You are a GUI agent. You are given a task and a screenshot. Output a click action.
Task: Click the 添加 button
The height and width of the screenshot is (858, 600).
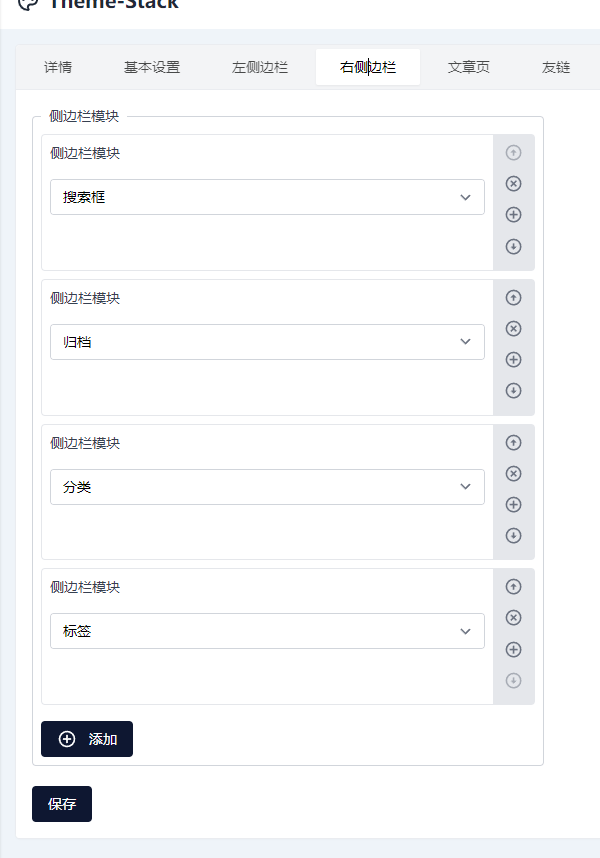(x=87, y=739)
